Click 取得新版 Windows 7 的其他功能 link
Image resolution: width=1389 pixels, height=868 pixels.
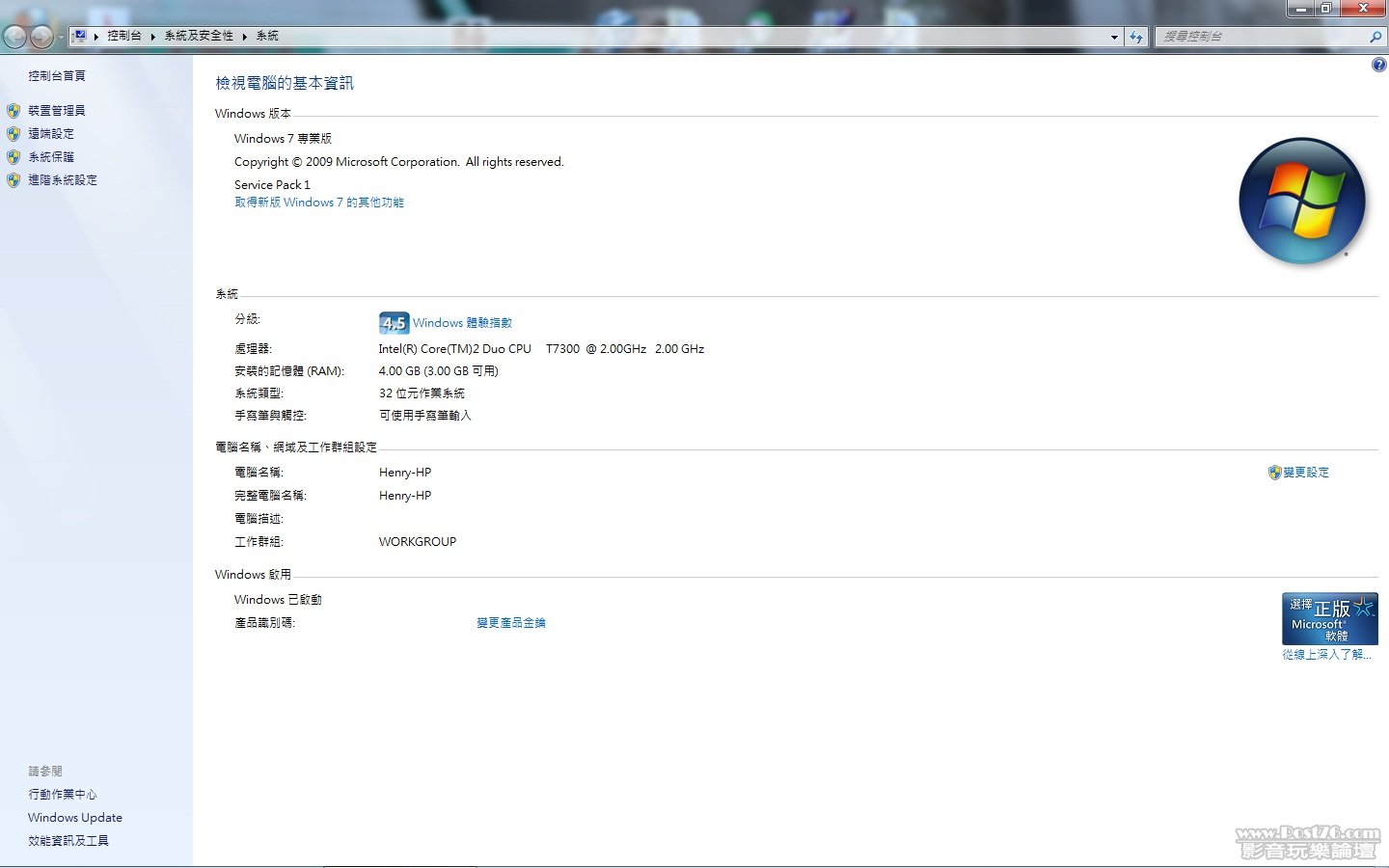tap(319, 203)
